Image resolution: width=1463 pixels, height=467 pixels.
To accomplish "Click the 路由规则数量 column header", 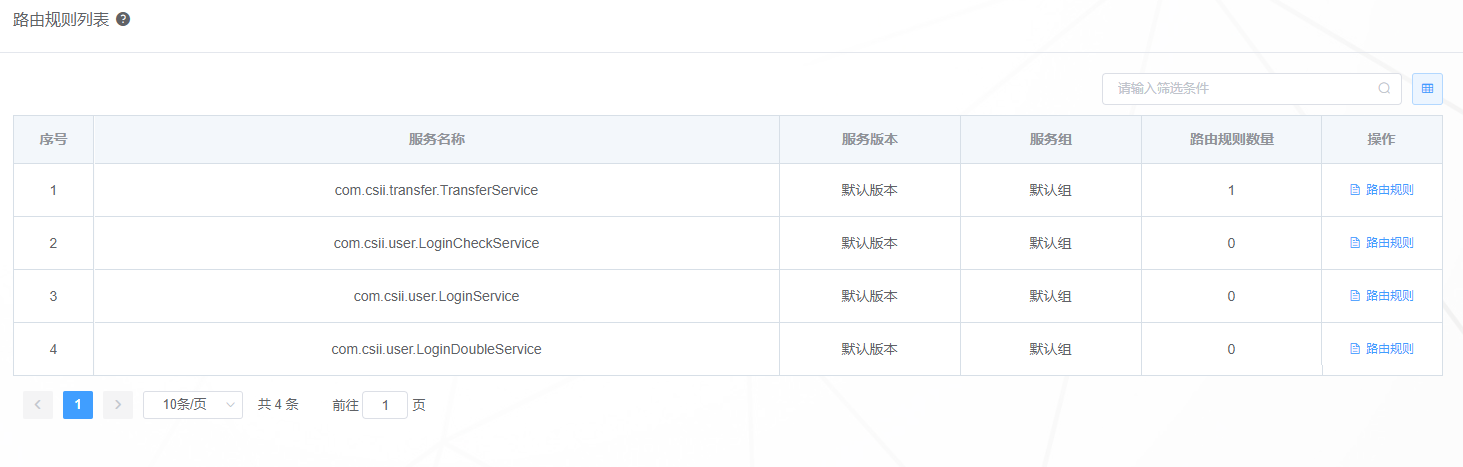I will pos(1232,140).
